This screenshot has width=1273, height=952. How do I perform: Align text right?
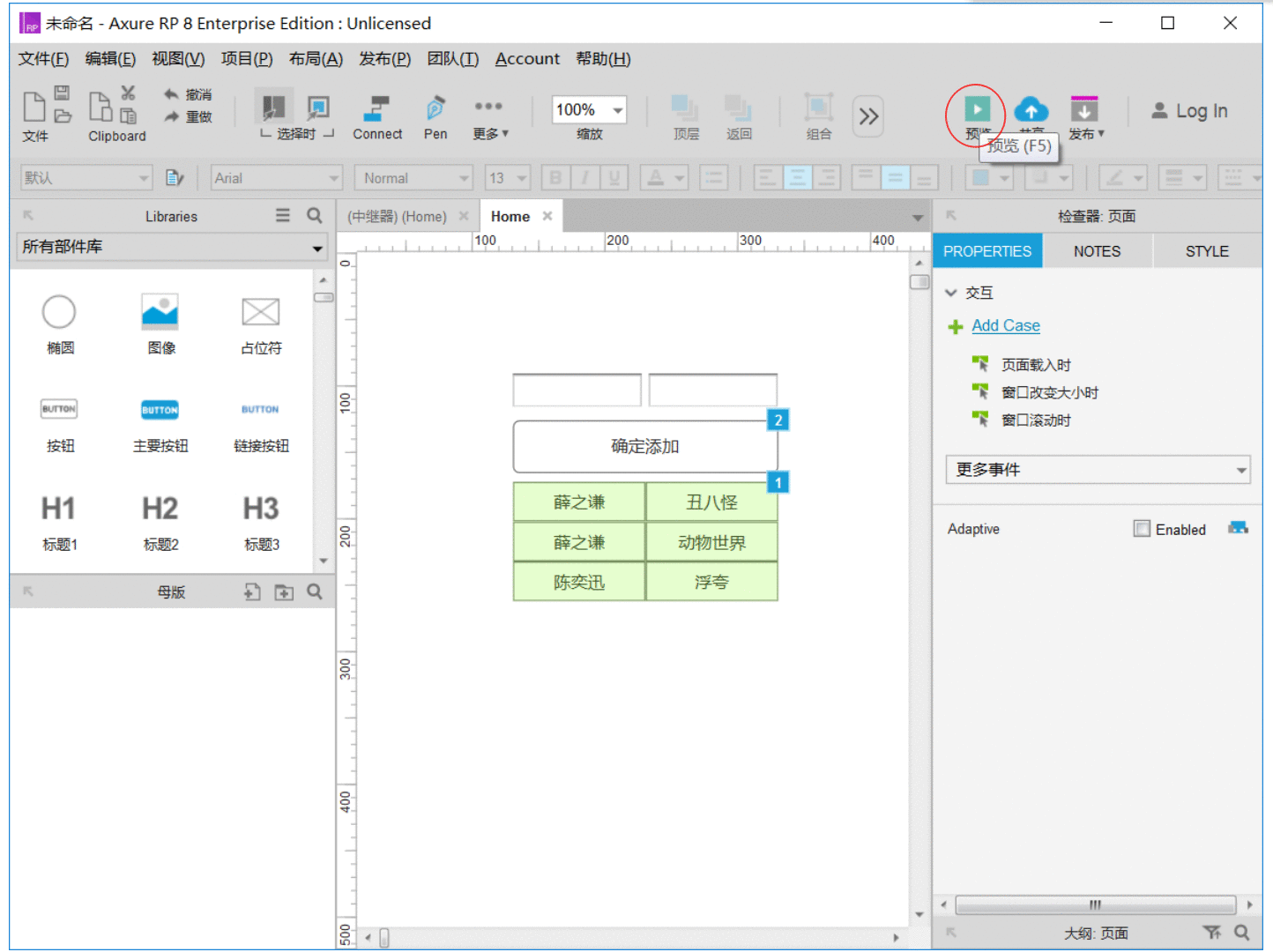tap(826, 178)
